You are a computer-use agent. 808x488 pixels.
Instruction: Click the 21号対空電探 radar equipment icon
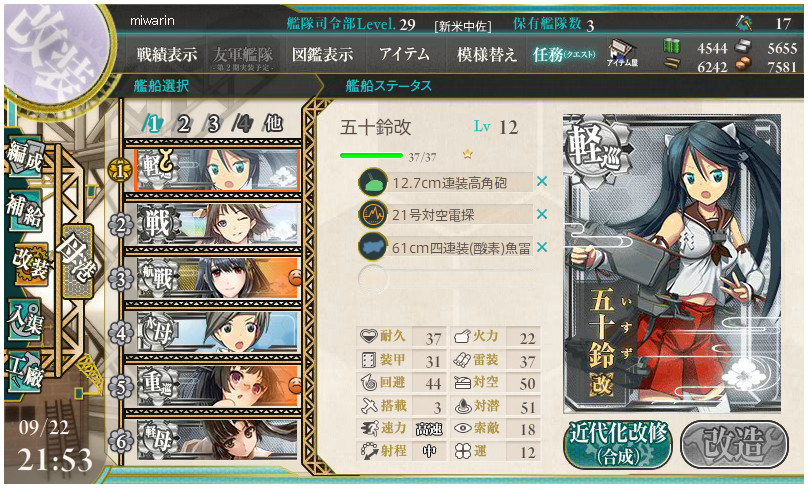[373, 215]
